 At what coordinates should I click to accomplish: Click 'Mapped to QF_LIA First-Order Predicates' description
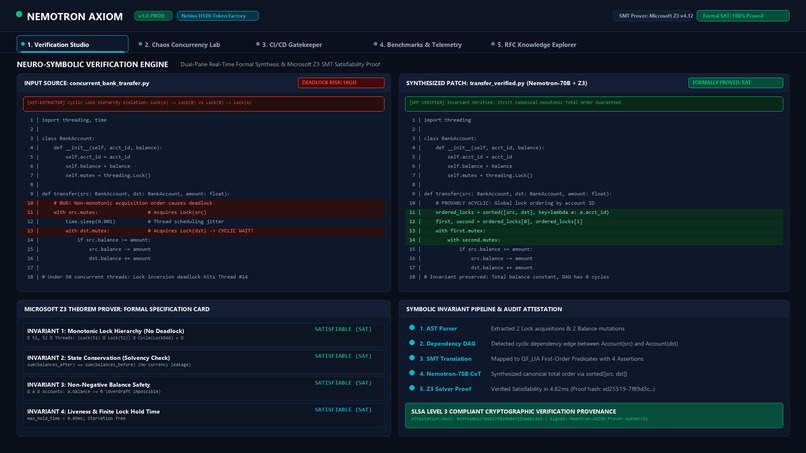tap(567, 359)
